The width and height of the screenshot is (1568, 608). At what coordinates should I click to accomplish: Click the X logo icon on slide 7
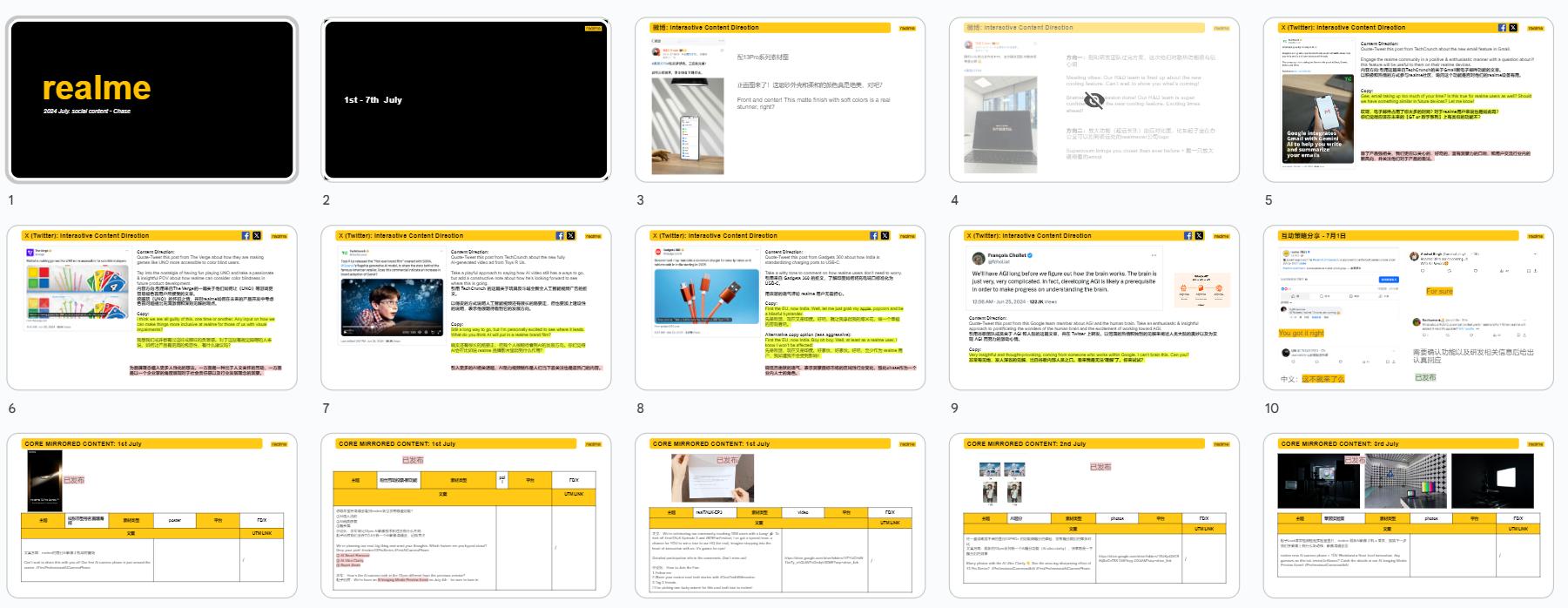point(570,236)
